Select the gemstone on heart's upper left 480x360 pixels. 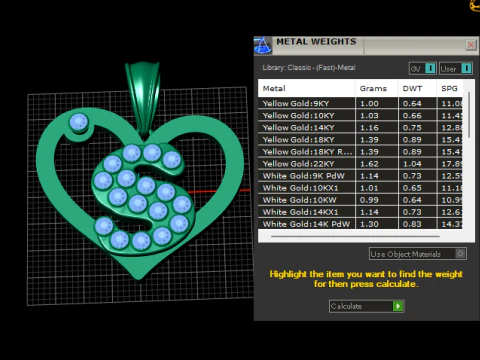[x=79, y=122]
